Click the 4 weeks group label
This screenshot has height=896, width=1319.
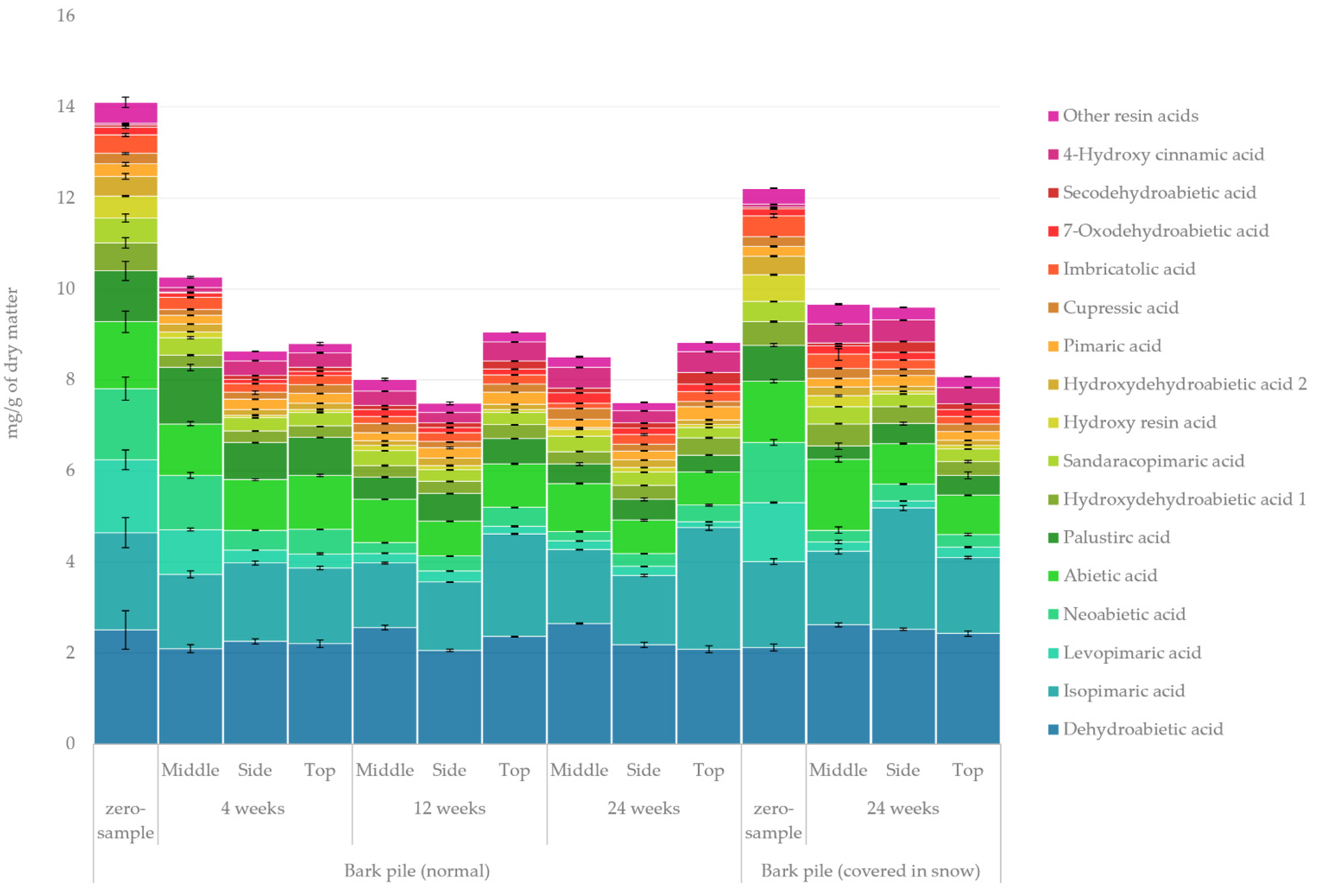click(x=252, y=808)
